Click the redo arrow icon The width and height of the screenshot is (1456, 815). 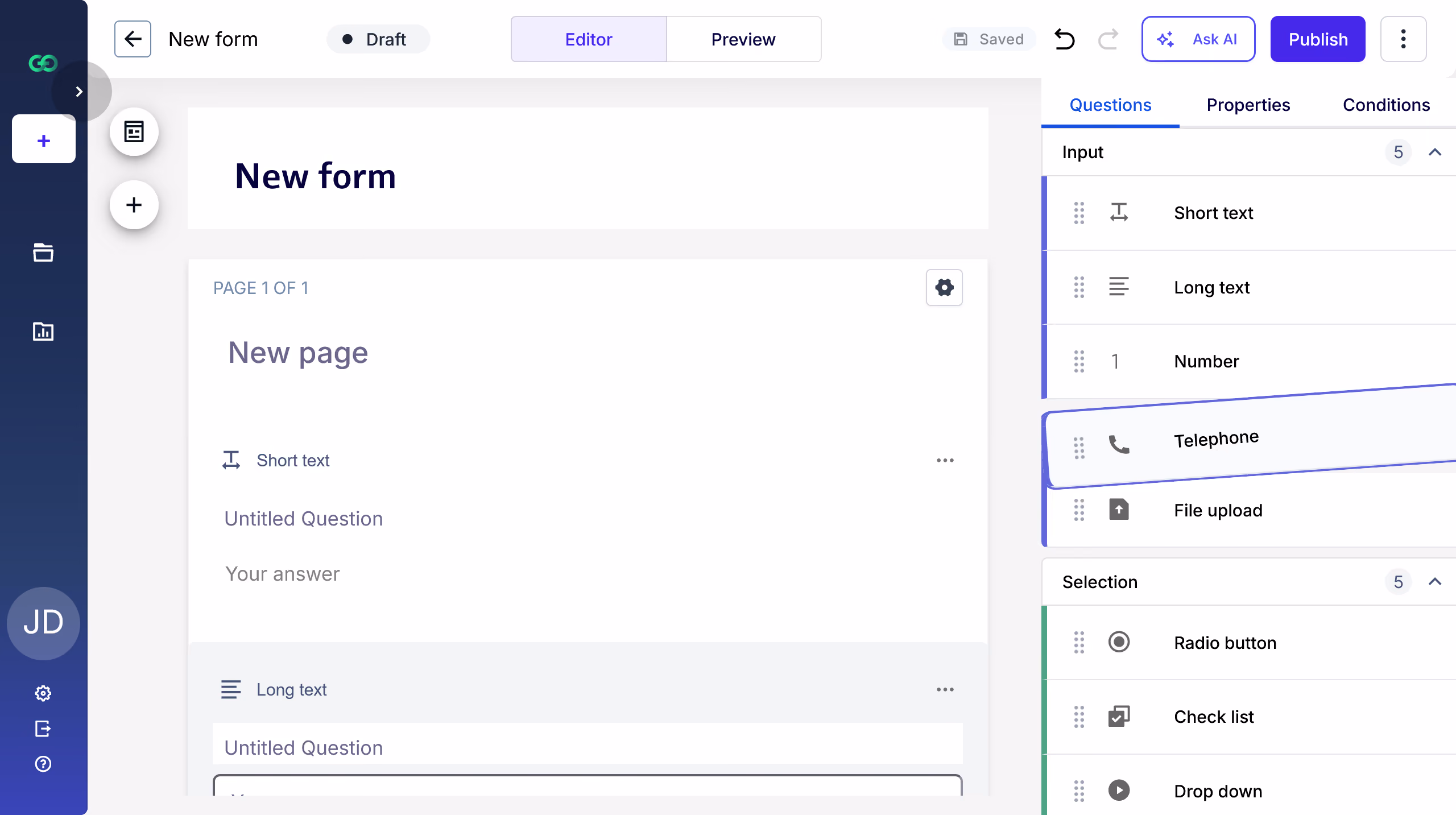coord(1108,39)
